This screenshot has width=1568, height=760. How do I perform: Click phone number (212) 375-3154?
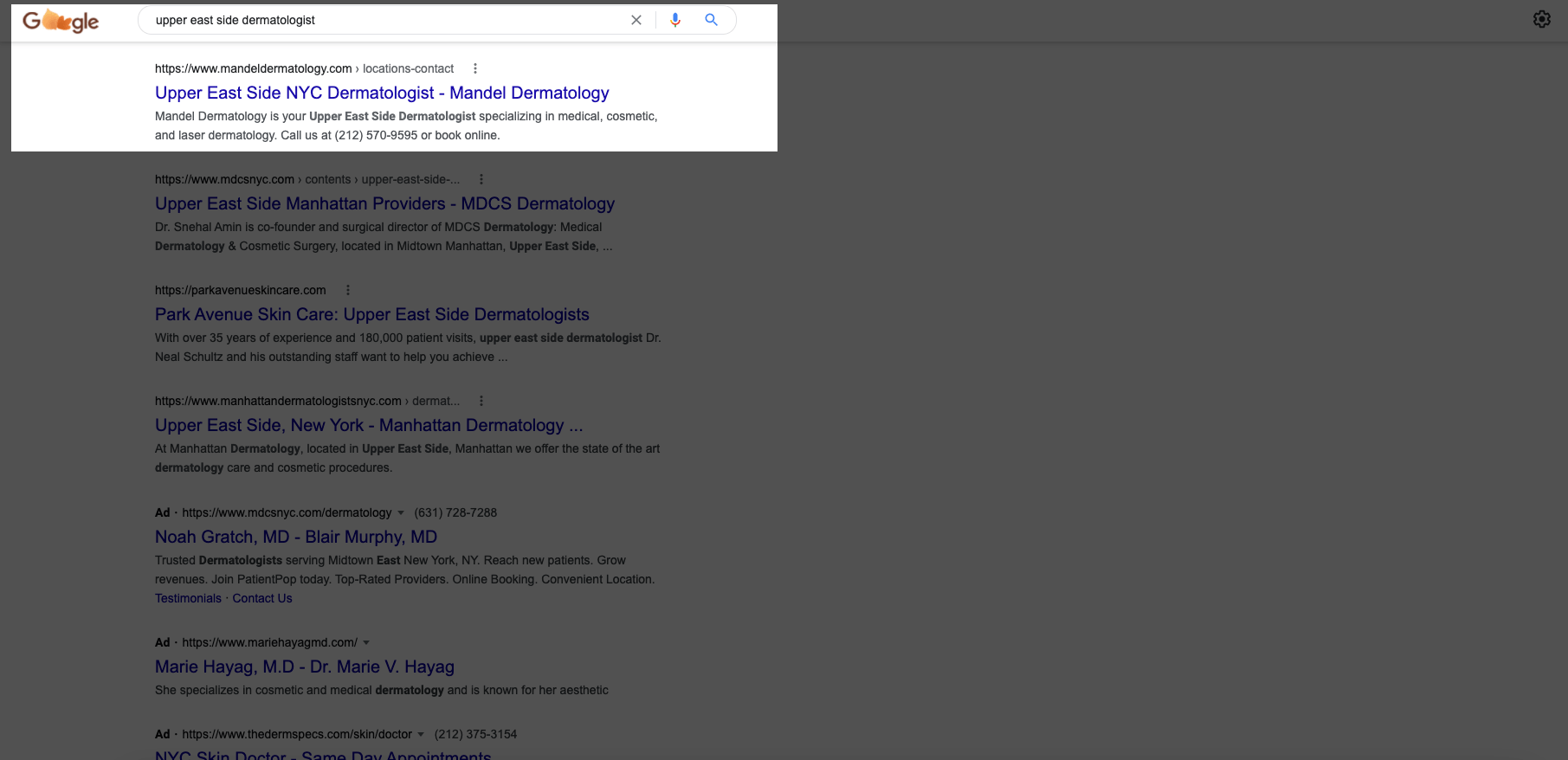tap(475, 734)
